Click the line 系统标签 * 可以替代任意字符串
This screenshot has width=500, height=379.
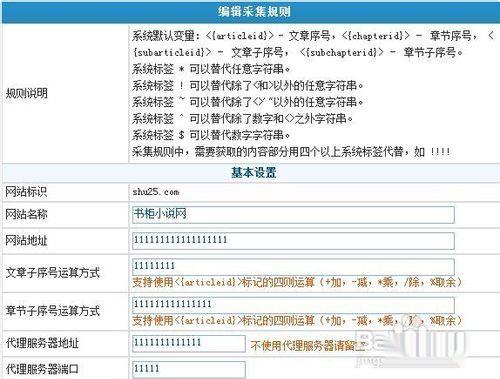211,69
